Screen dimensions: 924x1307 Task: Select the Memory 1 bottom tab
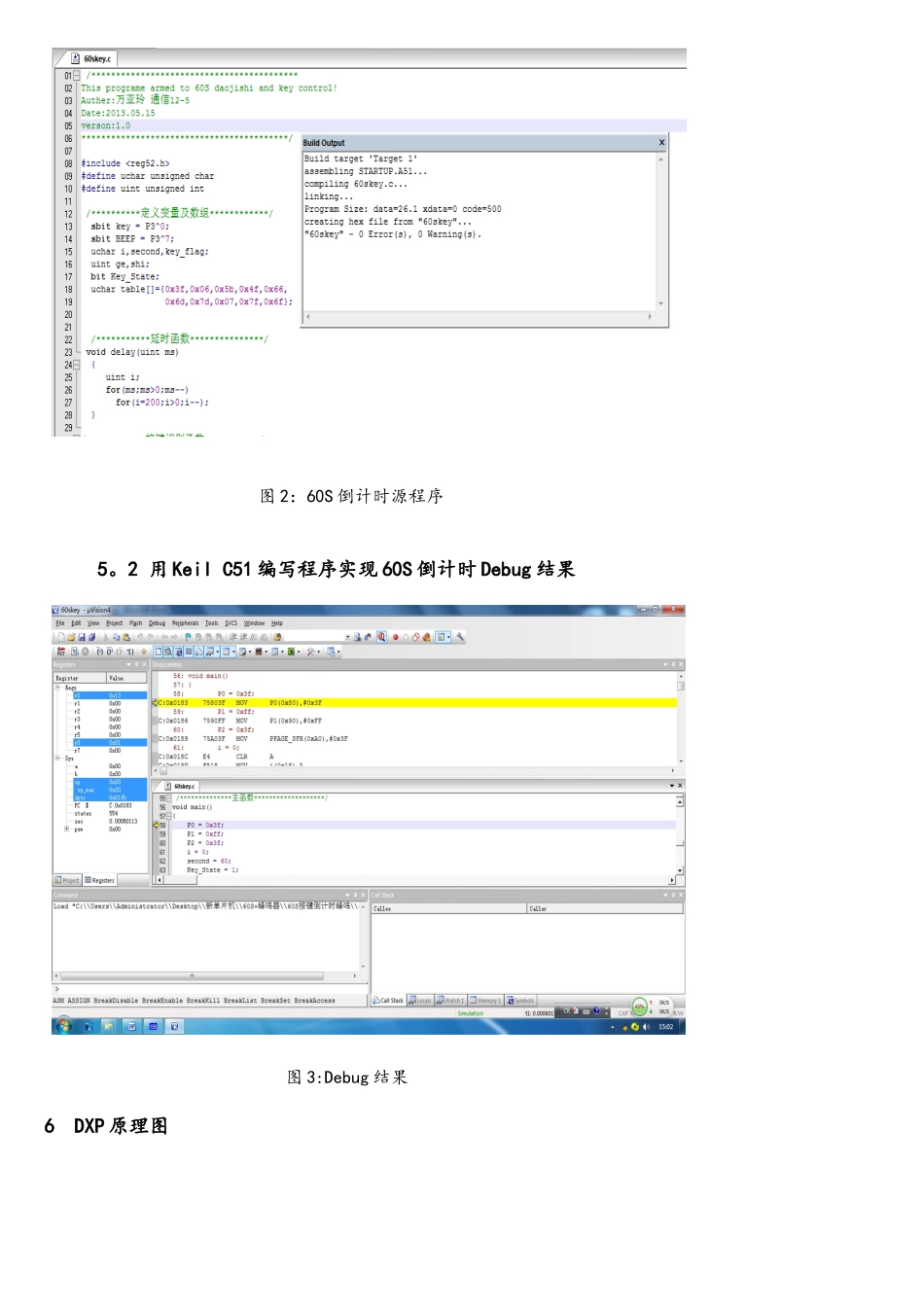(485, 1000)
